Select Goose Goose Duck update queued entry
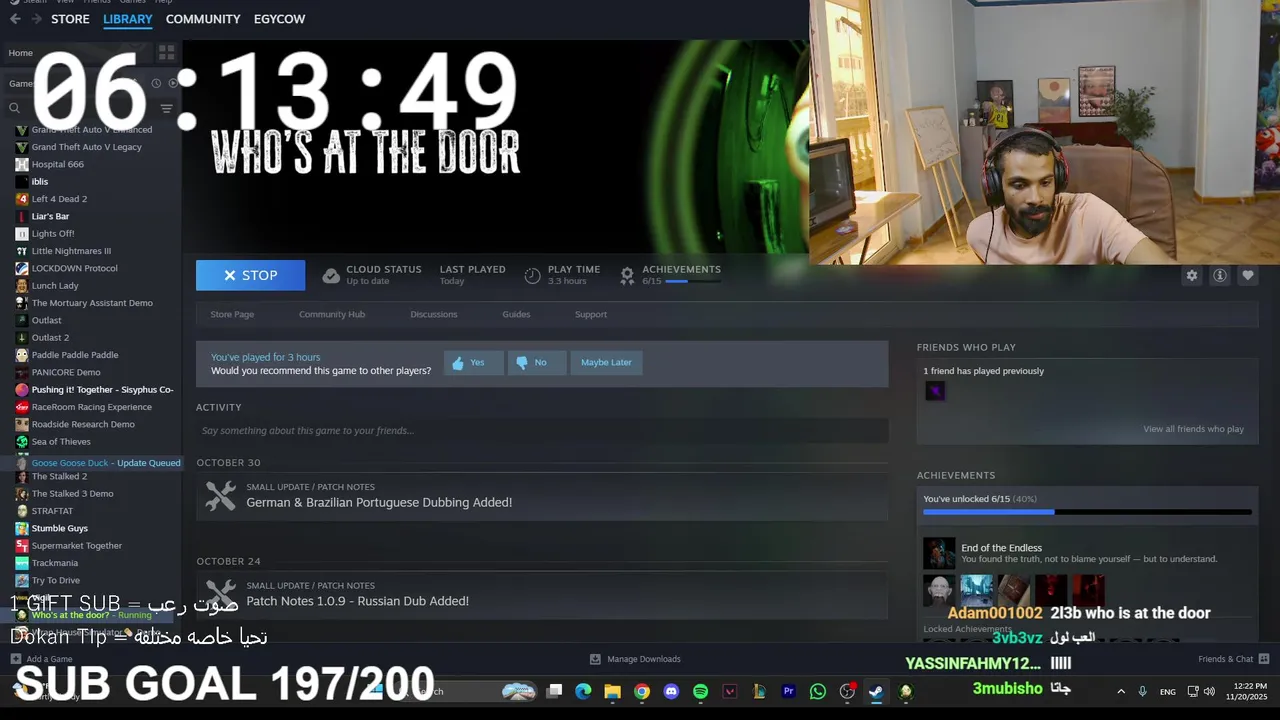The image size is (1280, 720). (x=90, y=463)
